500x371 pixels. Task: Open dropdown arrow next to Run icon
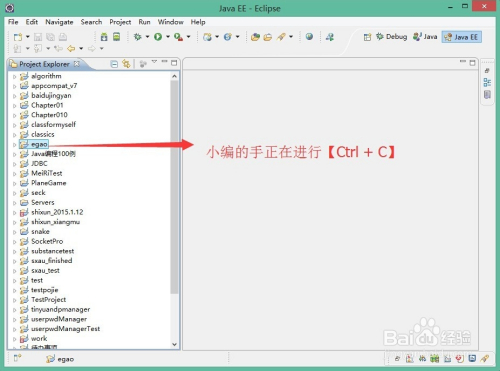pyautogui.click(x=168, y=37)
